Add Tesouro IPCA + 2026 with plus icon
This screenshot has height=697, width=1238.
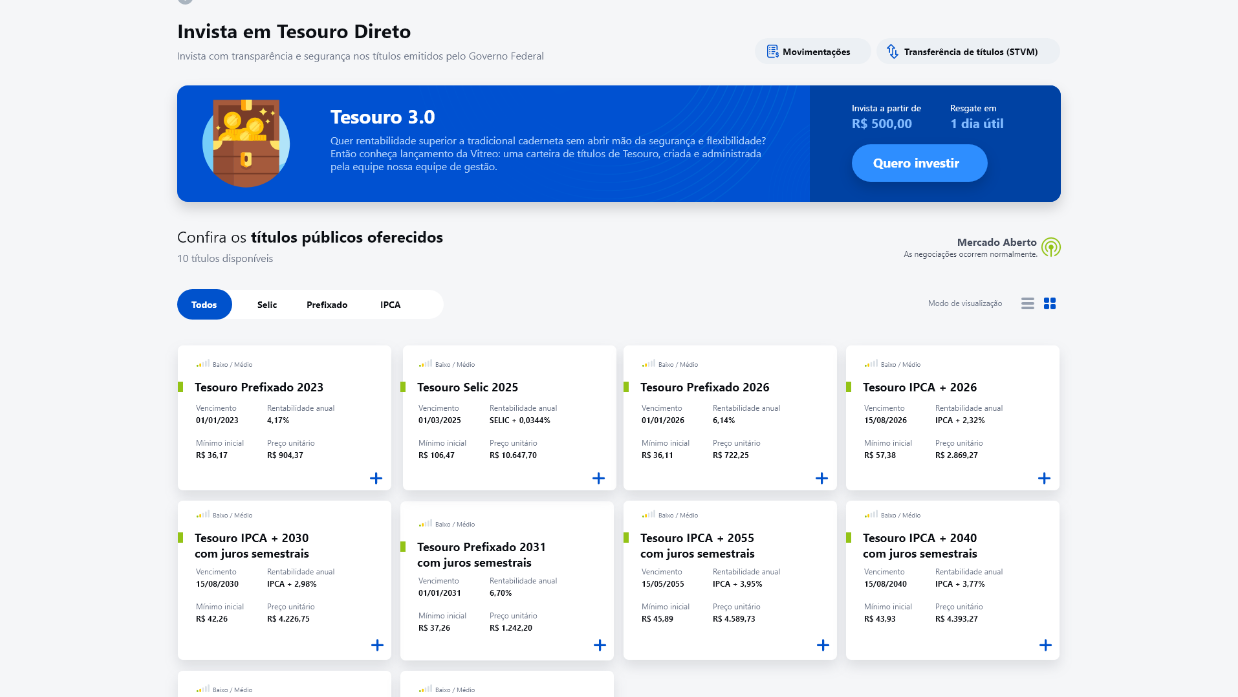coord(1044,478)
